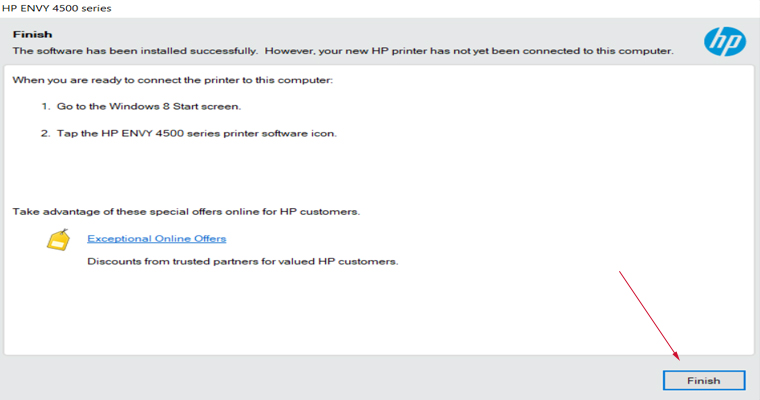760x400 pixels.
Task: Click the 'Discounts from trusted partners' description
Action: 243,261
